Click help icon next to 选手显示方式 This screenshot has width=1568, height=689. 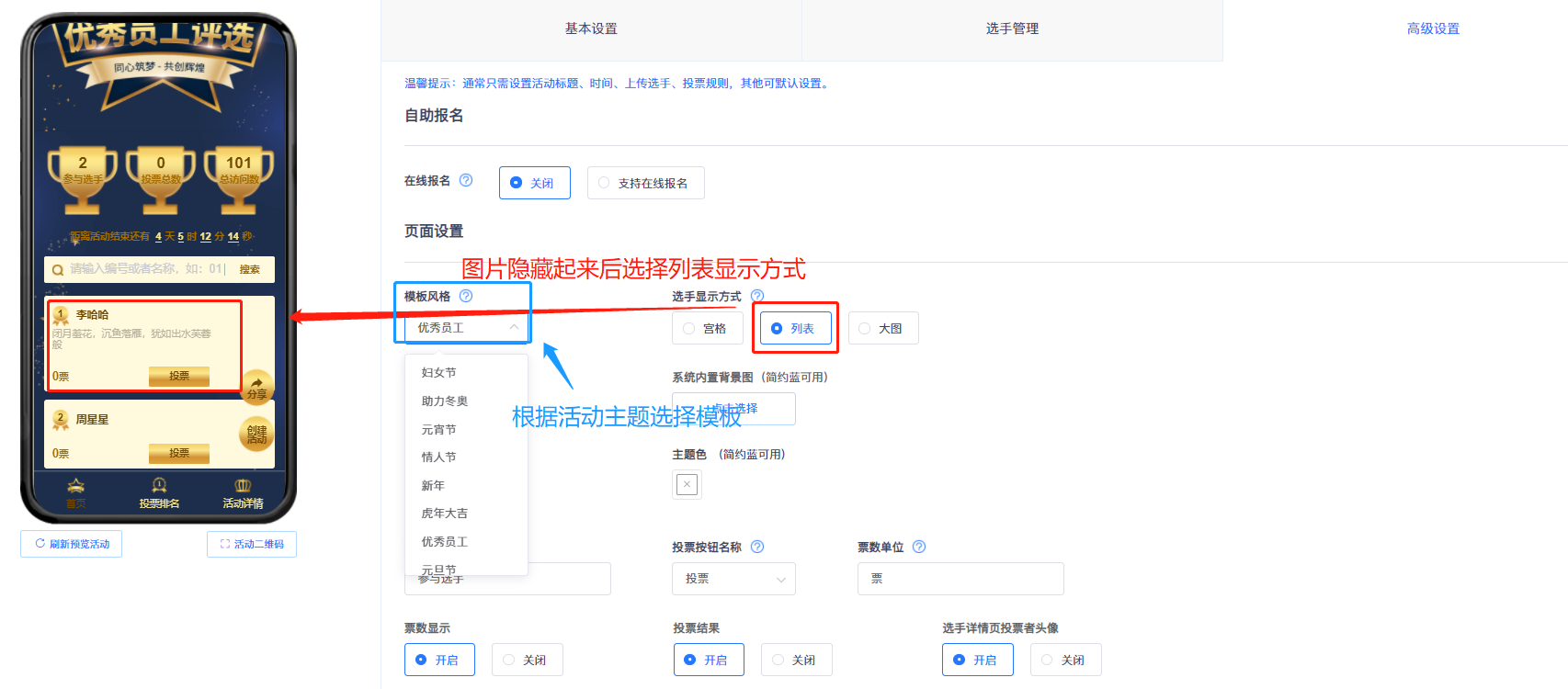(757, 296)
